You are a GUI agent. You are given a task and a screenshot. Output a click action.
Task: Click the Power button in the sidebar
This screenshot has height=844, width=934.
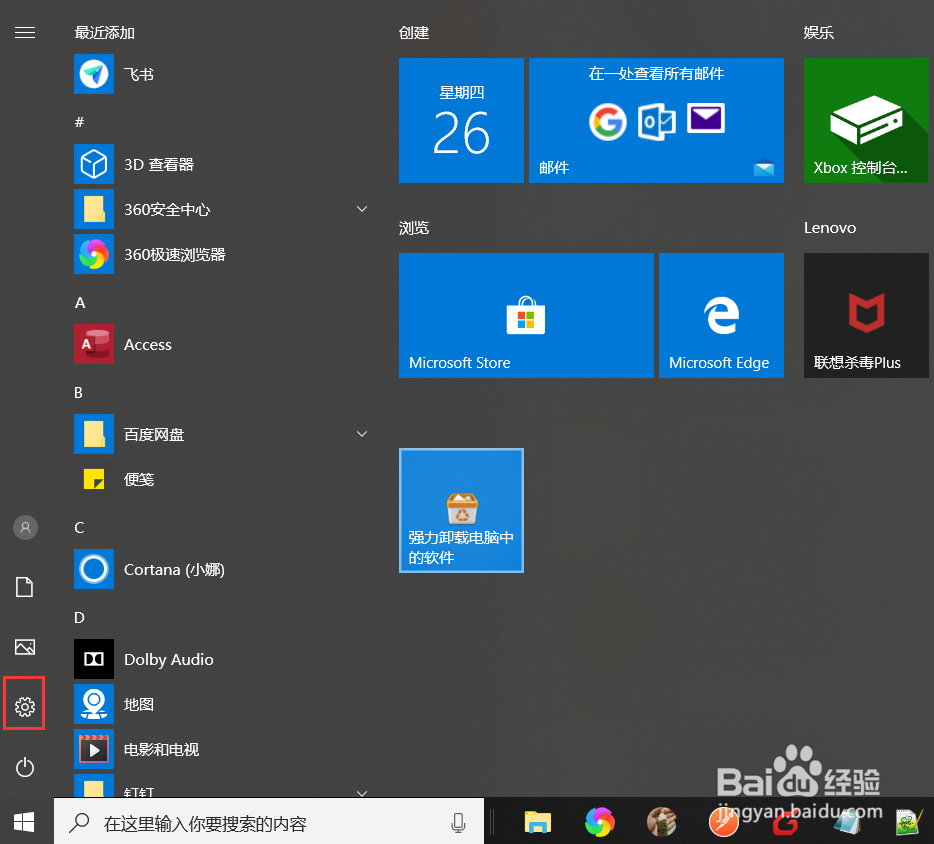coord(24,767)
